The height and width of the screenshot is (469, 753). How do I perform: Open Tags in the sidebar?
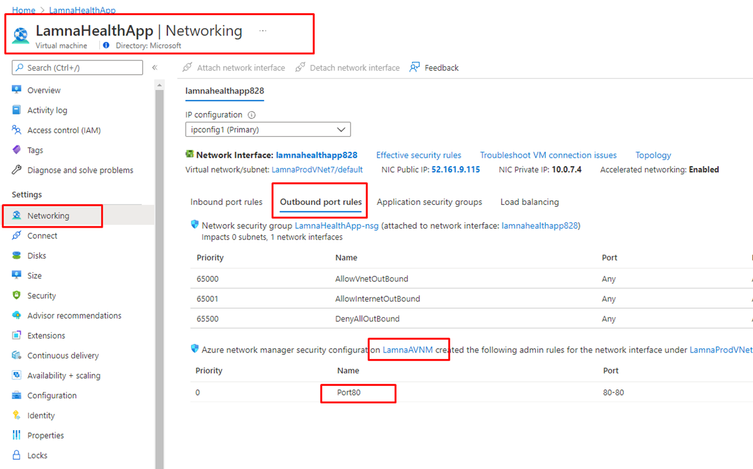coord(35,150)
